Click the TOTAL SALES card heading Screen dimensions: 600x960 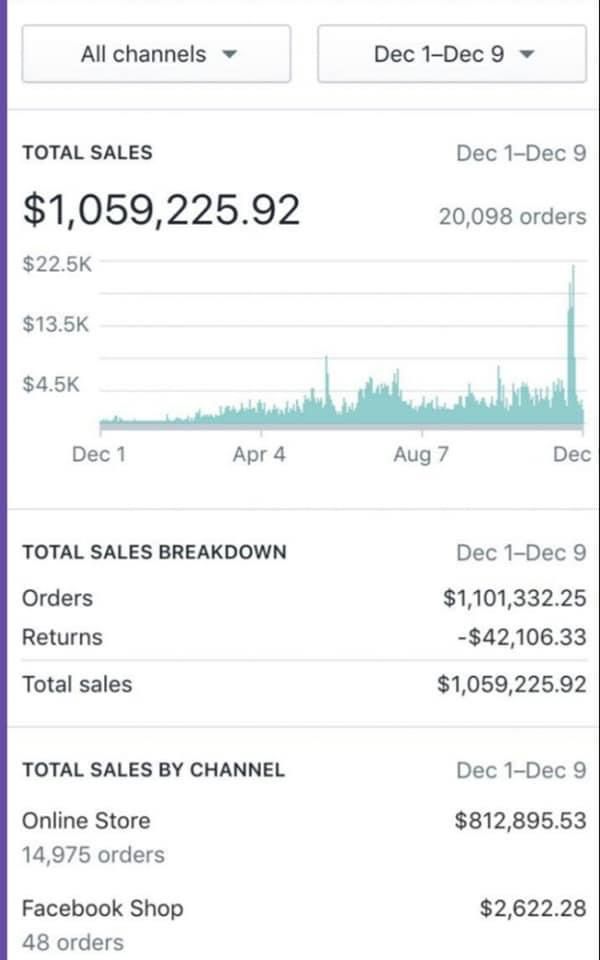point(87,153)
